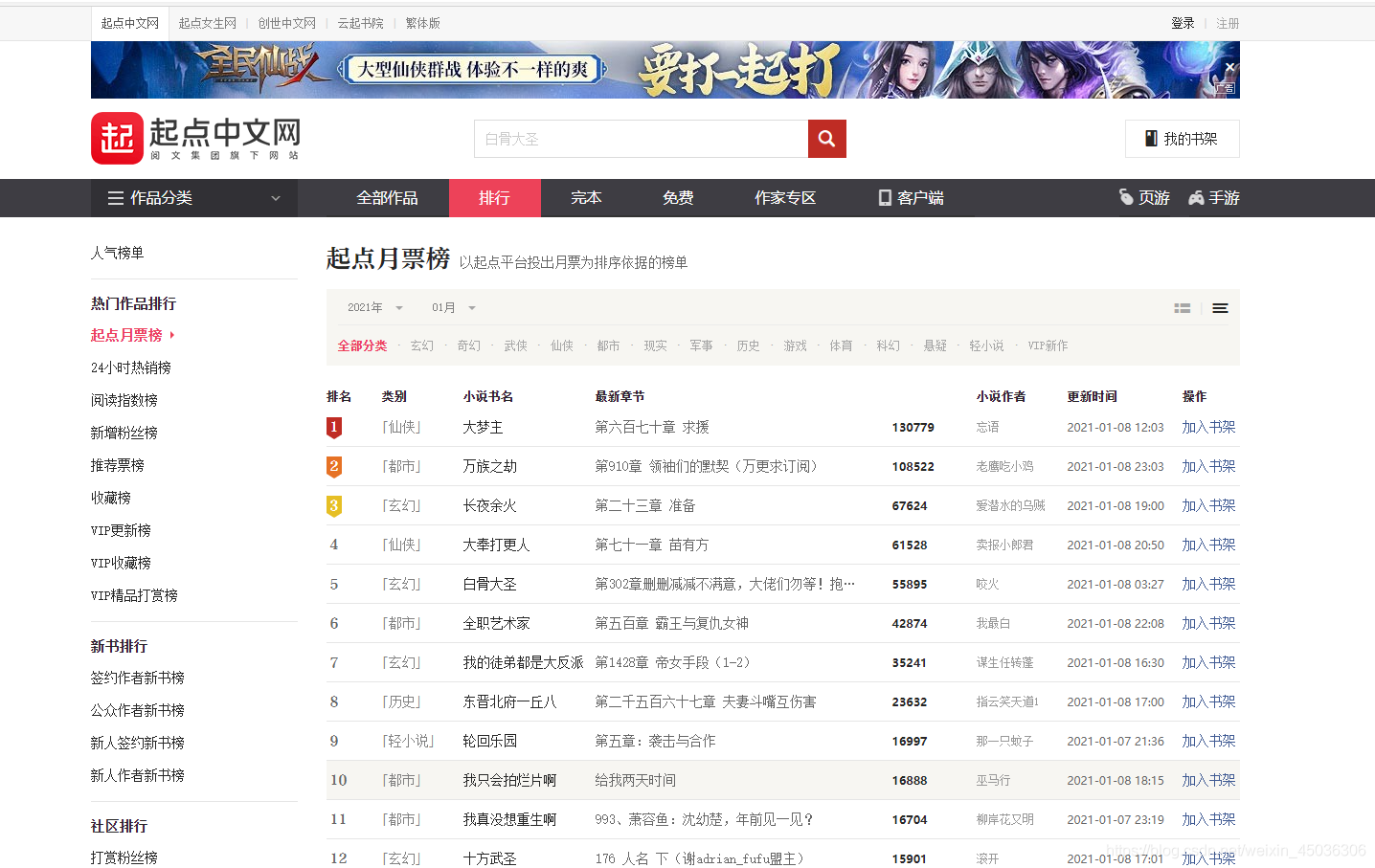Open the 01月 month dropdown
The height and width of the screenshot is (868, 1375).
point(453,307)
